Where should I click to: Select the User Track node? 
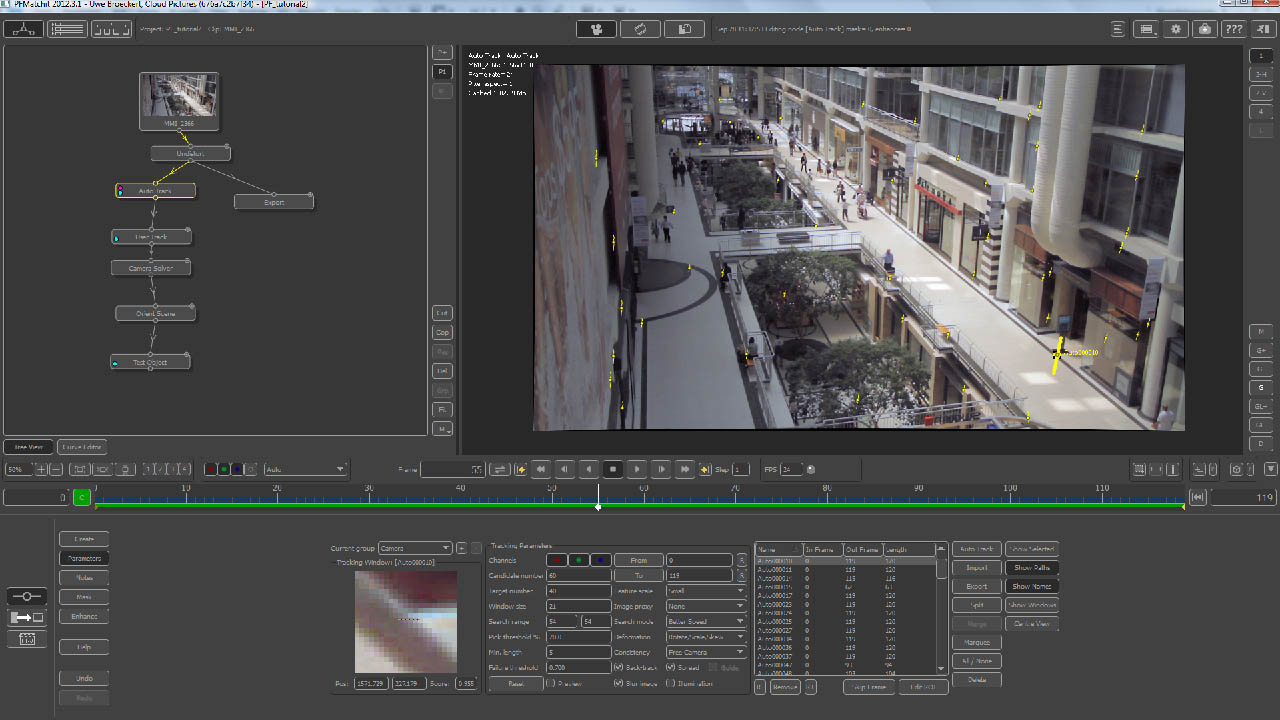point(151,237)
